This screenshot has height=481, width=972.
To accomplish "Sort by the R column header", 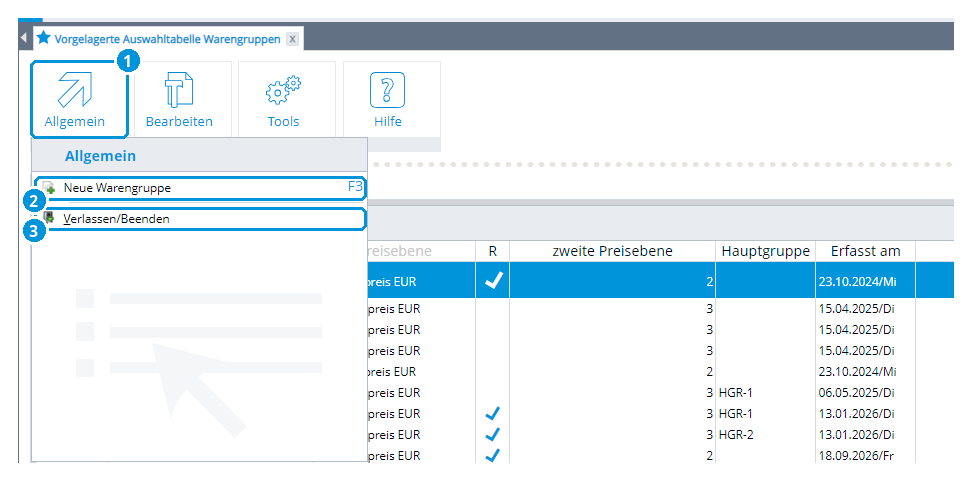I will coord(493,251).
